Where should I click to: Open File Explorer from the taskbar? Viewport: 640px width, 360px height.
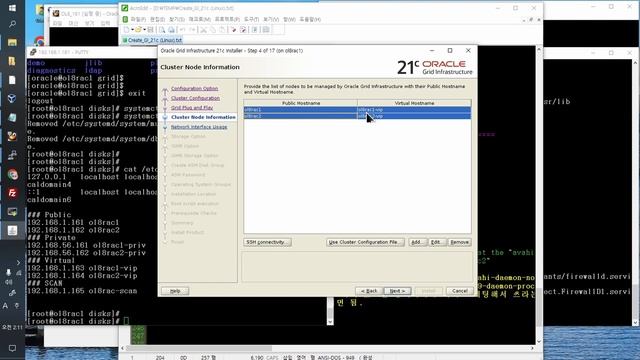(12, 42)
